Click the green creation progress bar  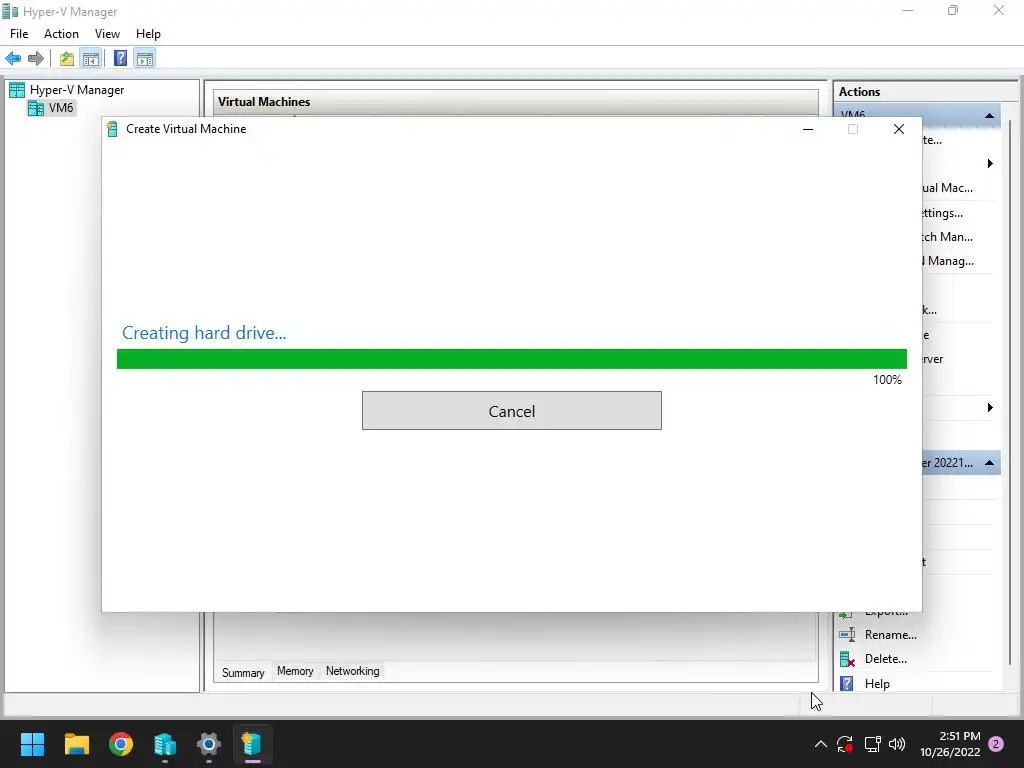click(x=511, y=359)
